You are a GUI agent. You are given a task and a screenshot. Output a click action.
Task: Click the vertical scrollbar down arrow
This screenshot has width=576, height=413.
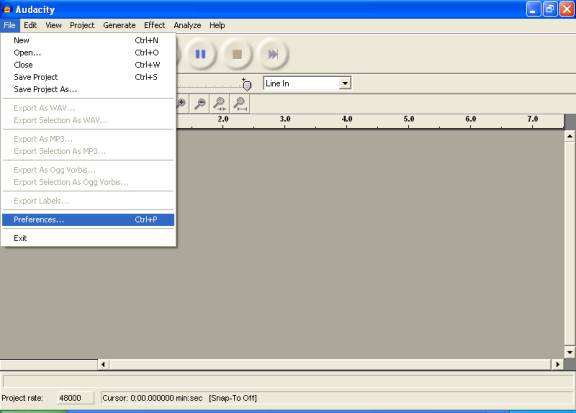(x=570, y=352)
